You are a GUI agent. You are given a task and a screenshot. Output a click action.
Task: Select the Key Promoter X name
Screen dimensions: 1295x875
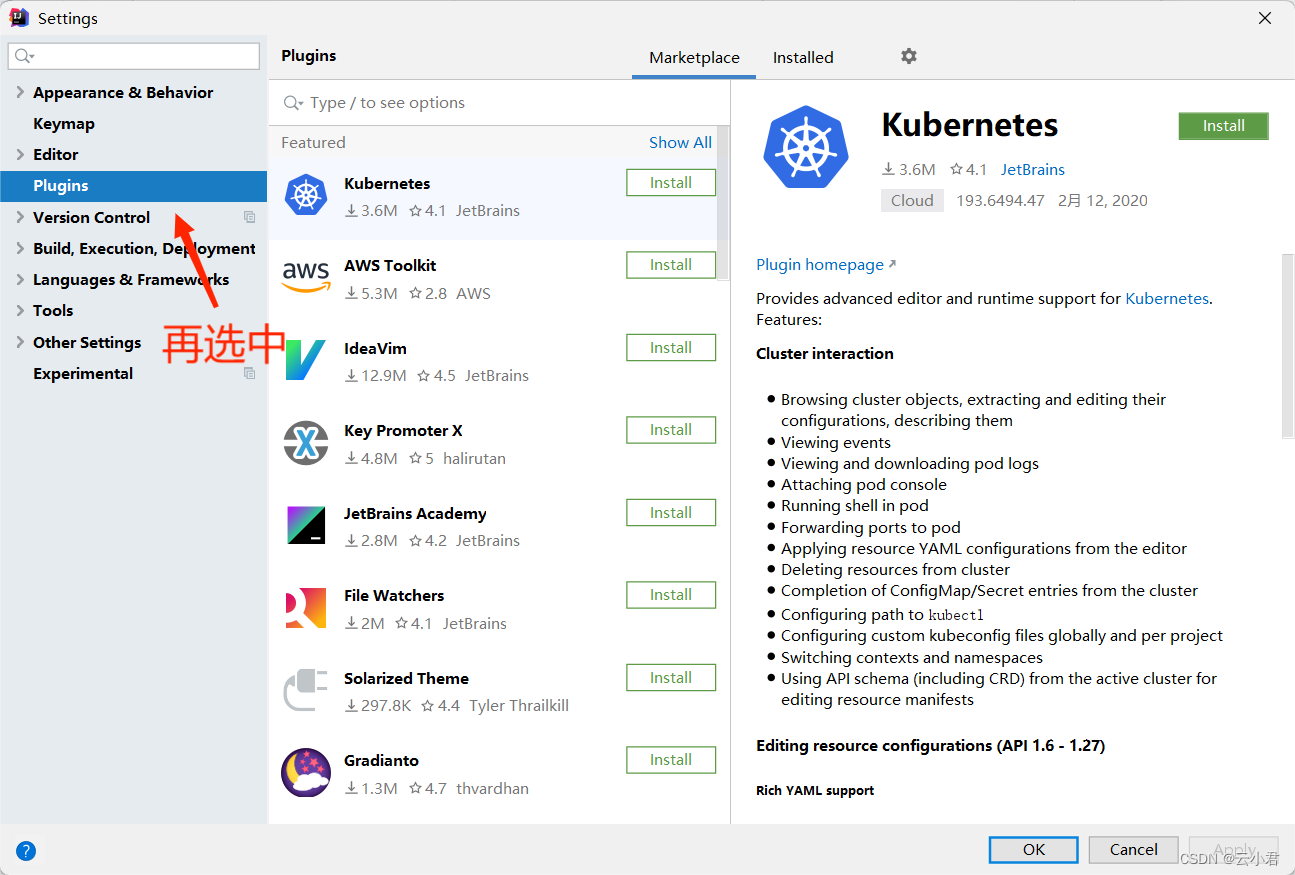click(403, 431)
